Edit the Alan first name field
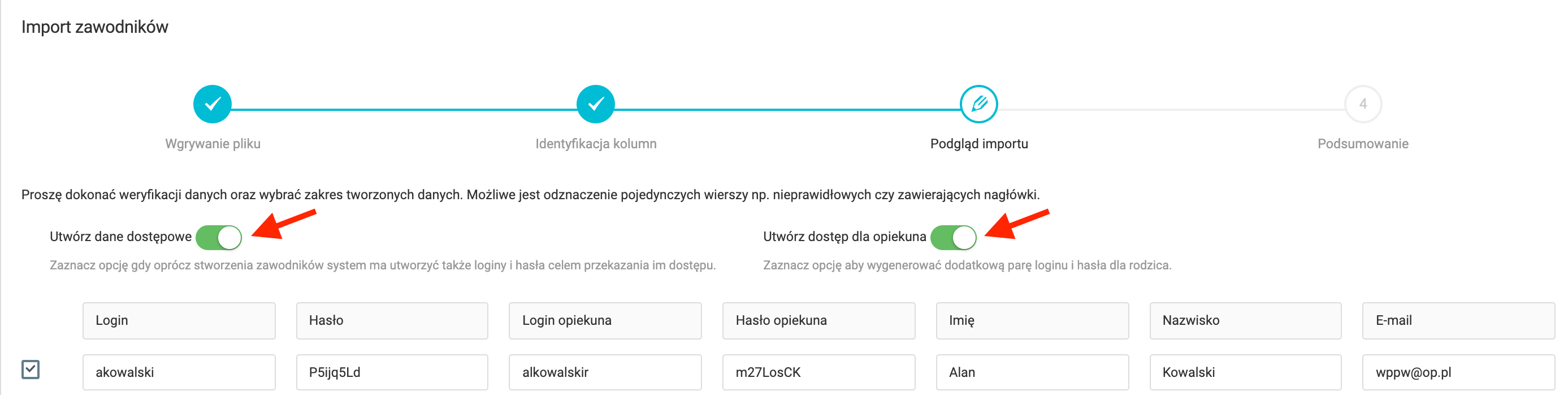This screenshot has width=1568, height=395. pyautogui.click(x=1032, y=372)
